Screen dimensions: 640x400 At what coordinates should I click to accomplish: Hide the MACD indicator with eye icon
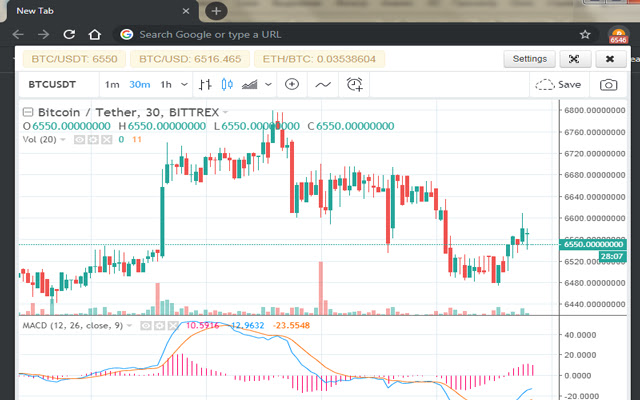[x=146, y=325]
